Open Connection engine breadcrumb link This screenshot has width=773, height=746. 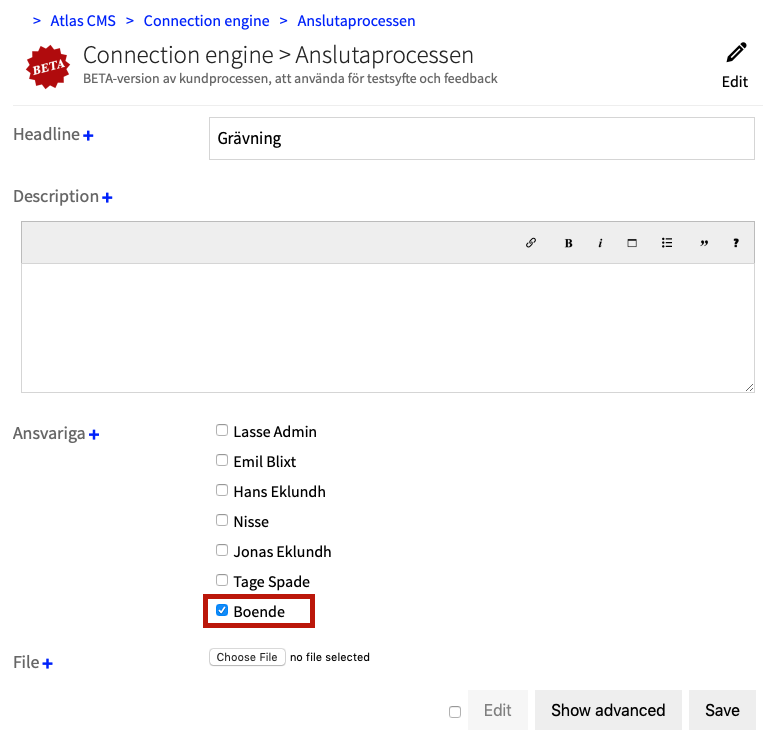click(206, 20)
